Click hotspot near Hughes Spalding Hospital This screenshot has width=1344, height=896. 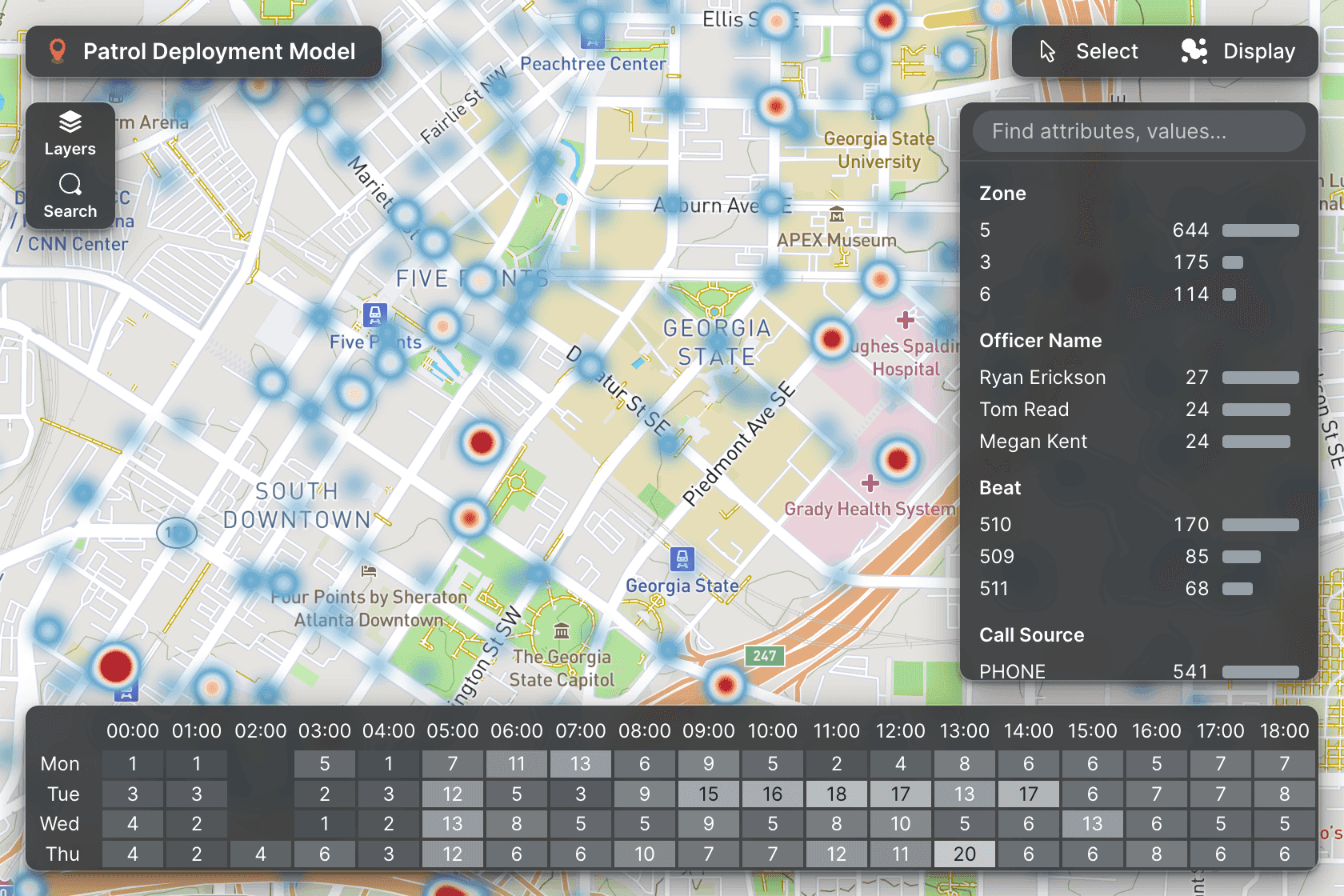pyautogui.click(x=831, y=339)
